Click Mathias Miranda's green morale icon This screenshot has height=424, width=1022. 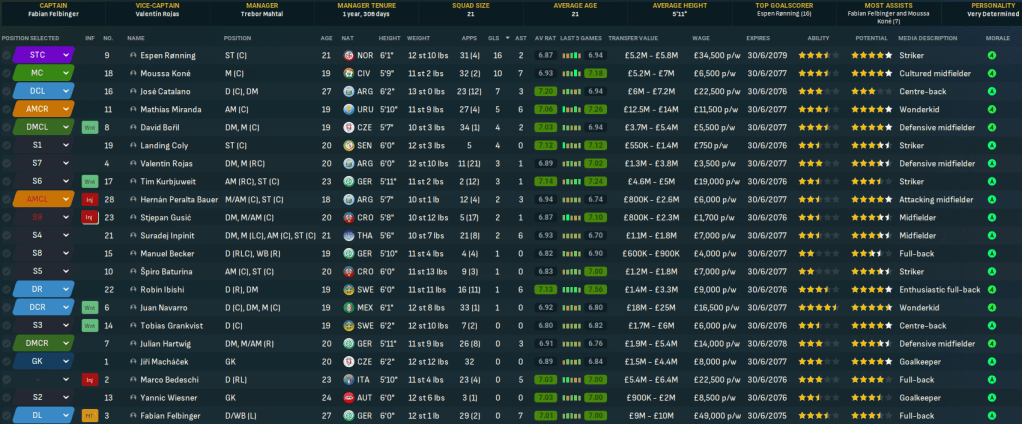click(991, 109)
